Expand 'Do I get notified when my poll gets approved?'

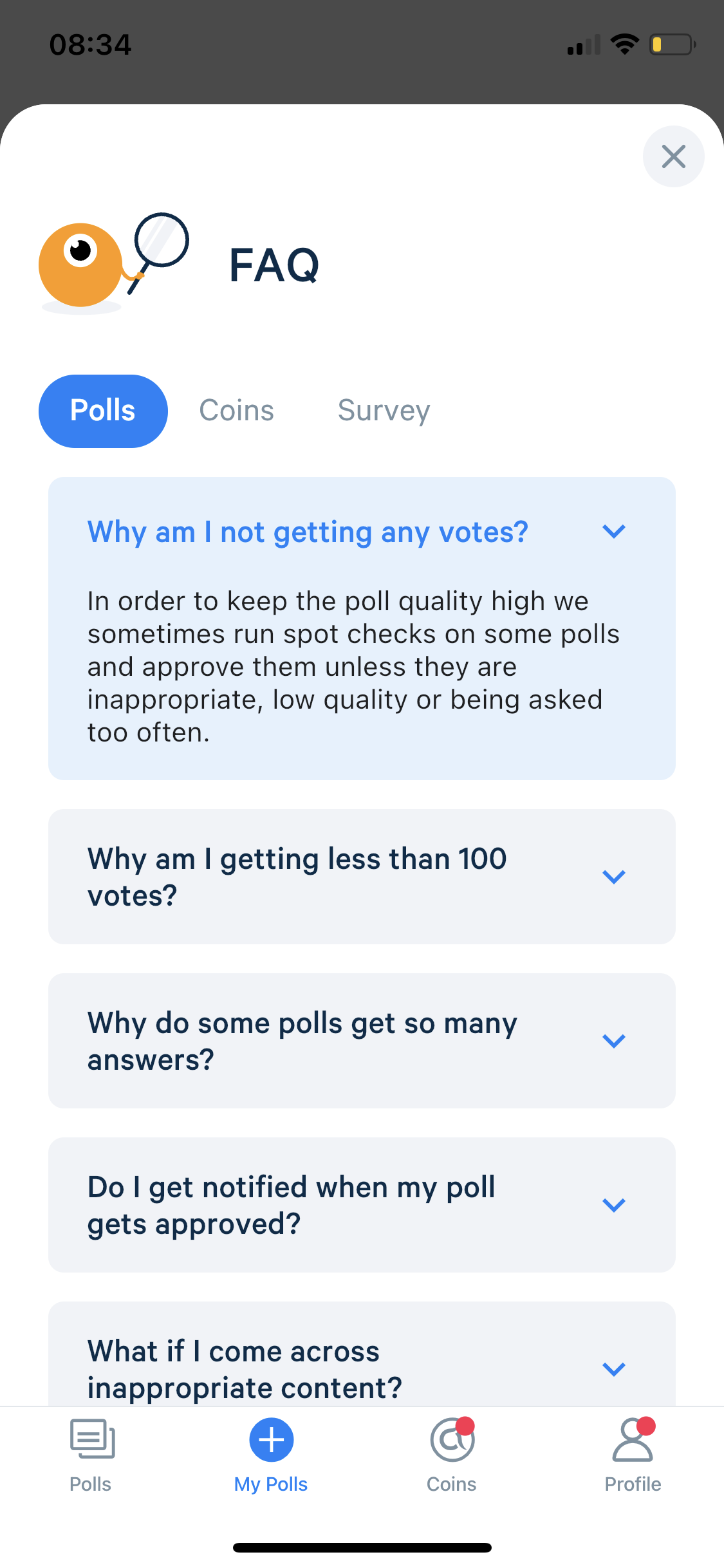(x=613, y=1205)
